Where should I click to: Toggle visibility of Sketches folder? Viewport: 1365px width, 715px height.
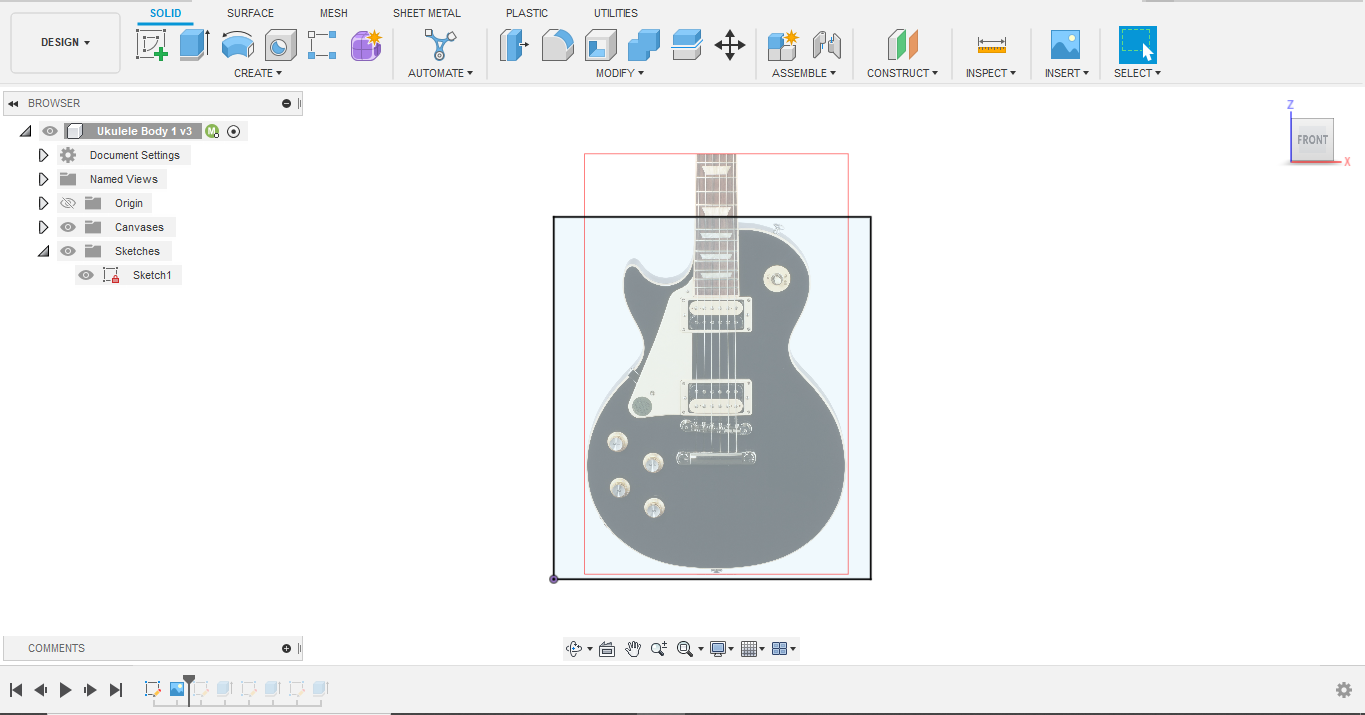click(x=68, y=251)
